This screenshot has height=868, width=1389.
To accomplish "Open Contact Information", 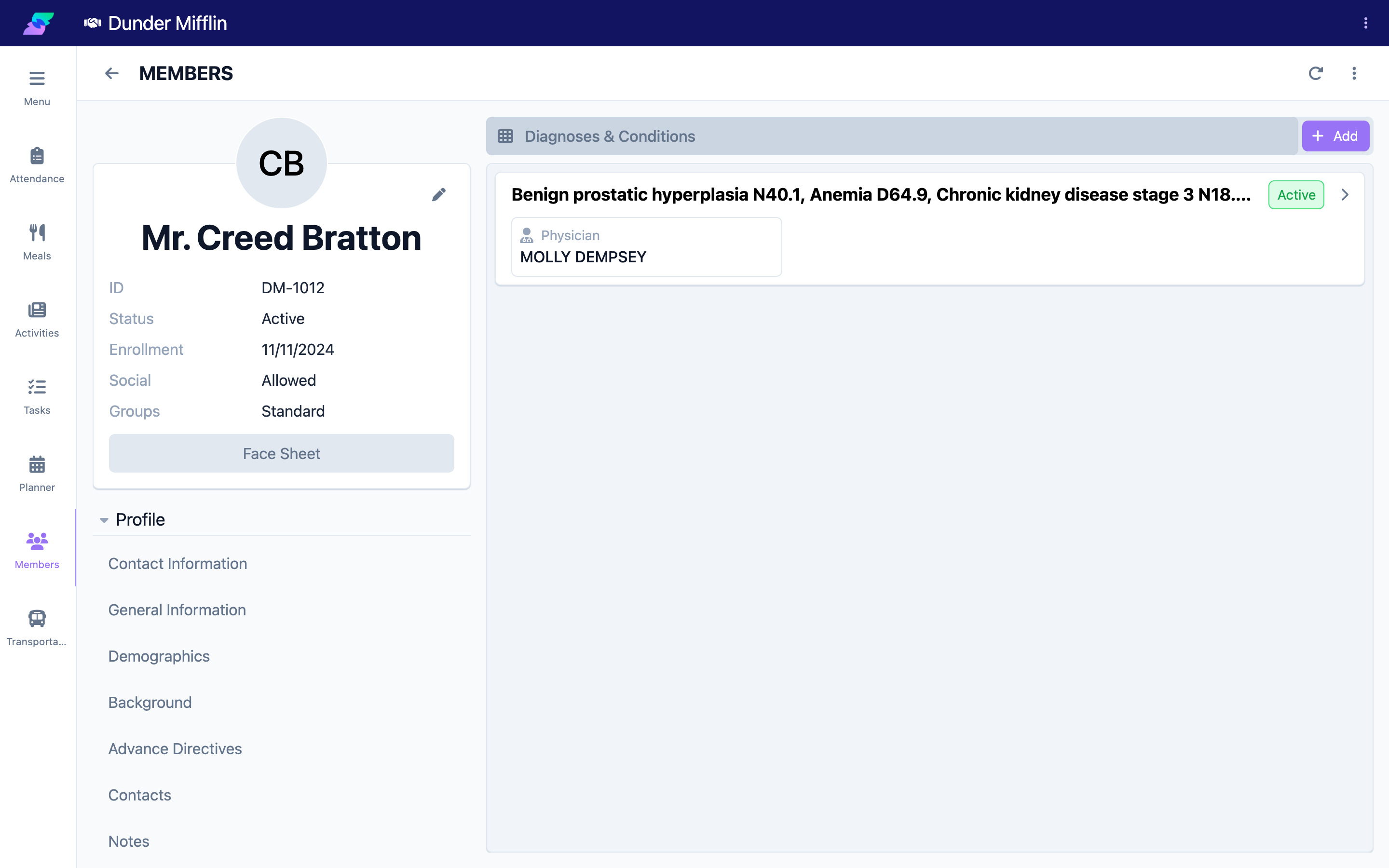I will [x=177, y=564].
